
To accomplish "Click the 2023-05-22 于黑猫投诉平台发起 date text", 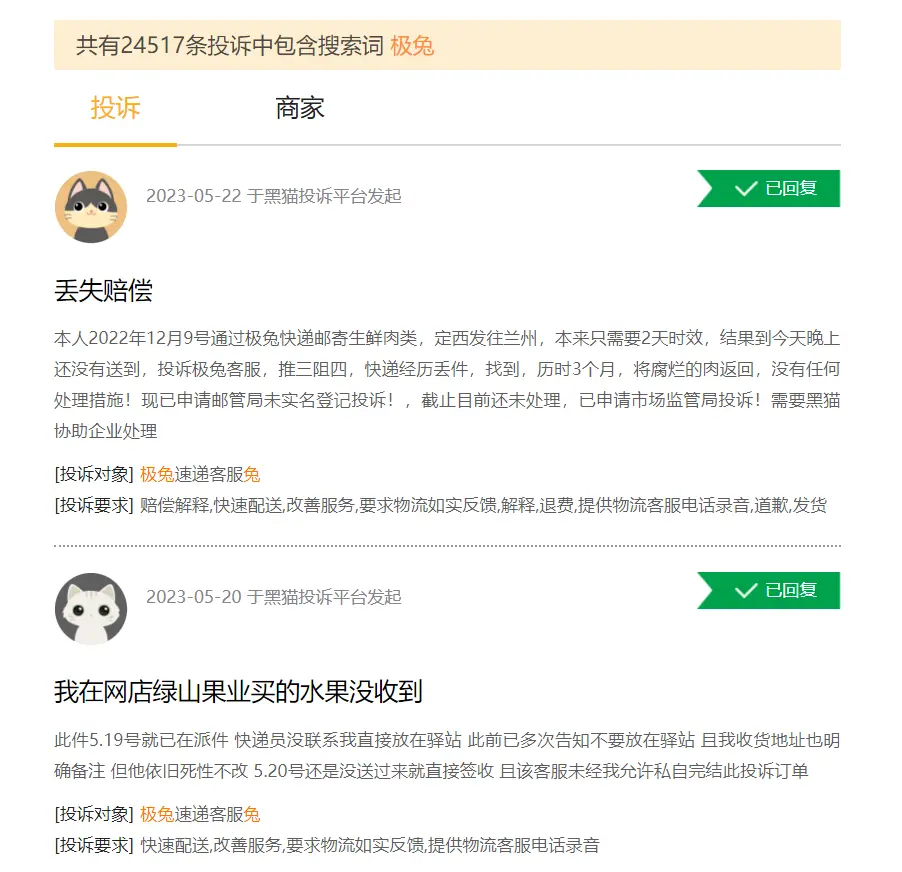I will (274, 196).
